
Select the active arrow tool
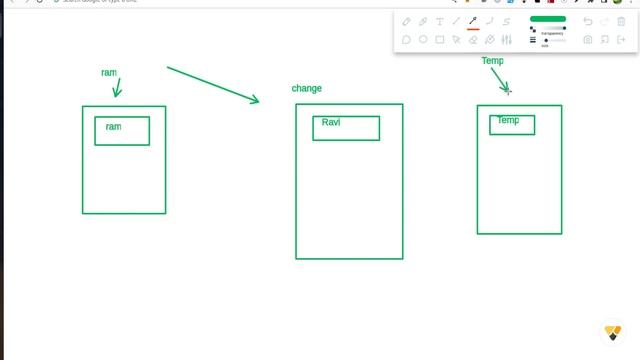click(x=473, y=21)
